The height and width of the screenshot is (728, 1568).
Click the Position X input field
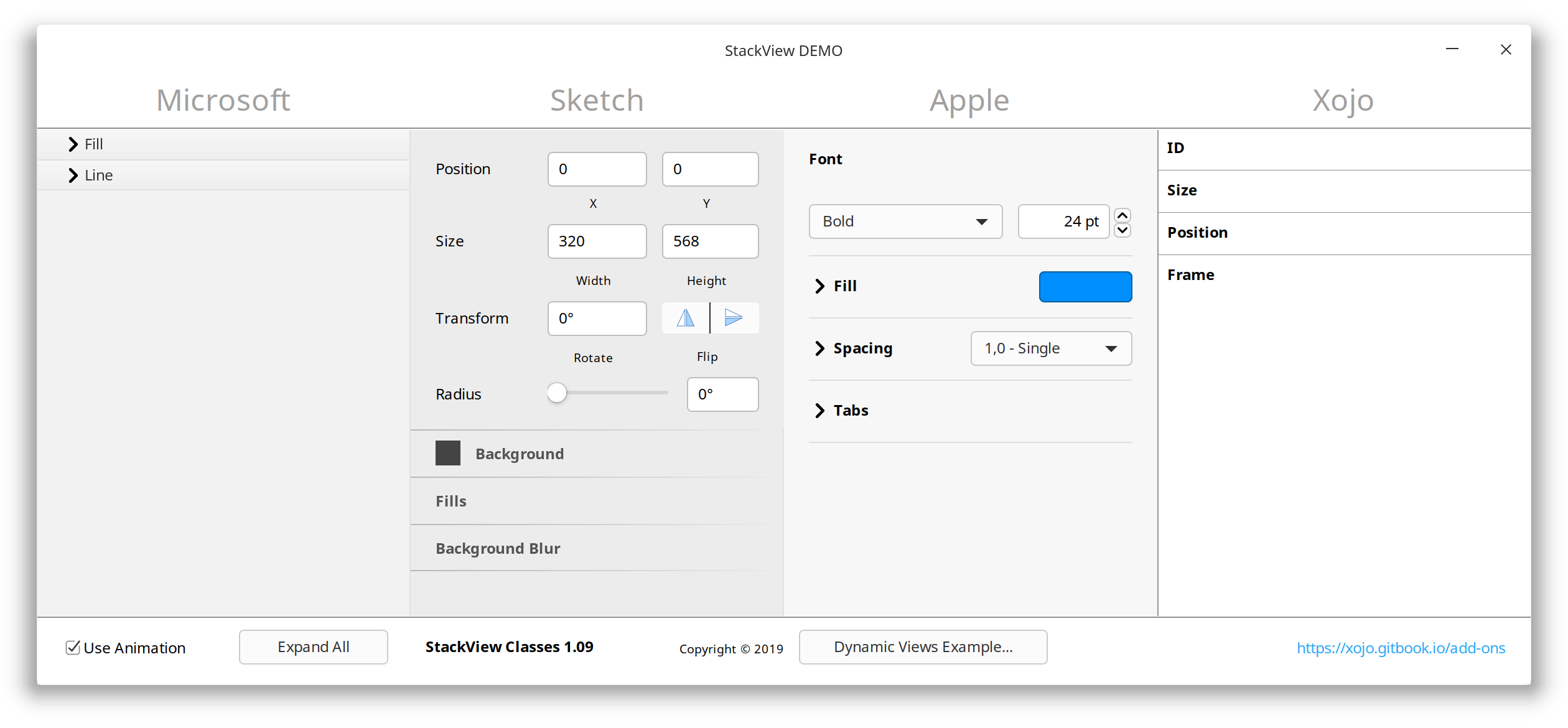click(597, 169)
